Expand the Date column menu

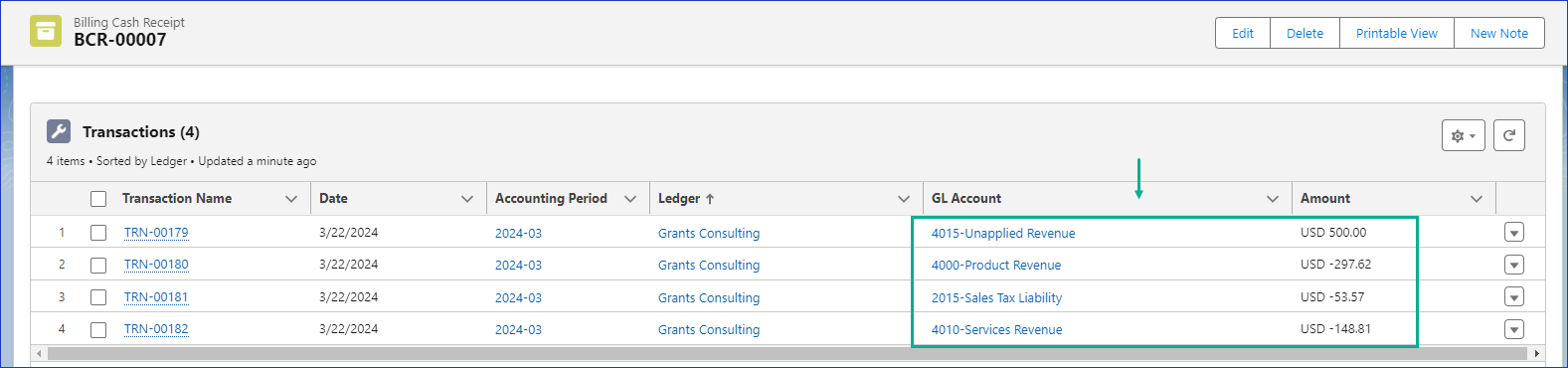click(467, 199)
